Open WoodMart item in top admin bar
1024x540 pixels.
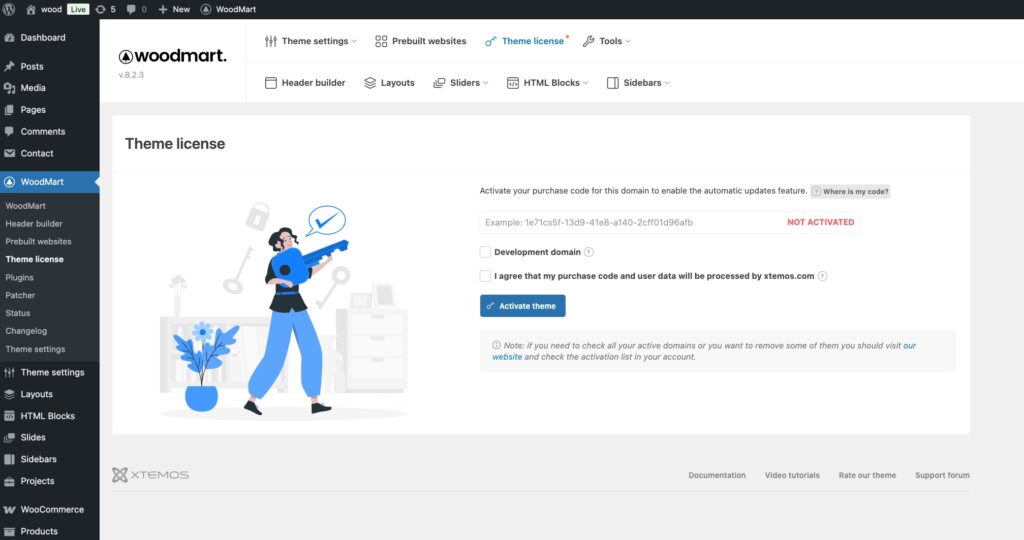click(228, 9)
